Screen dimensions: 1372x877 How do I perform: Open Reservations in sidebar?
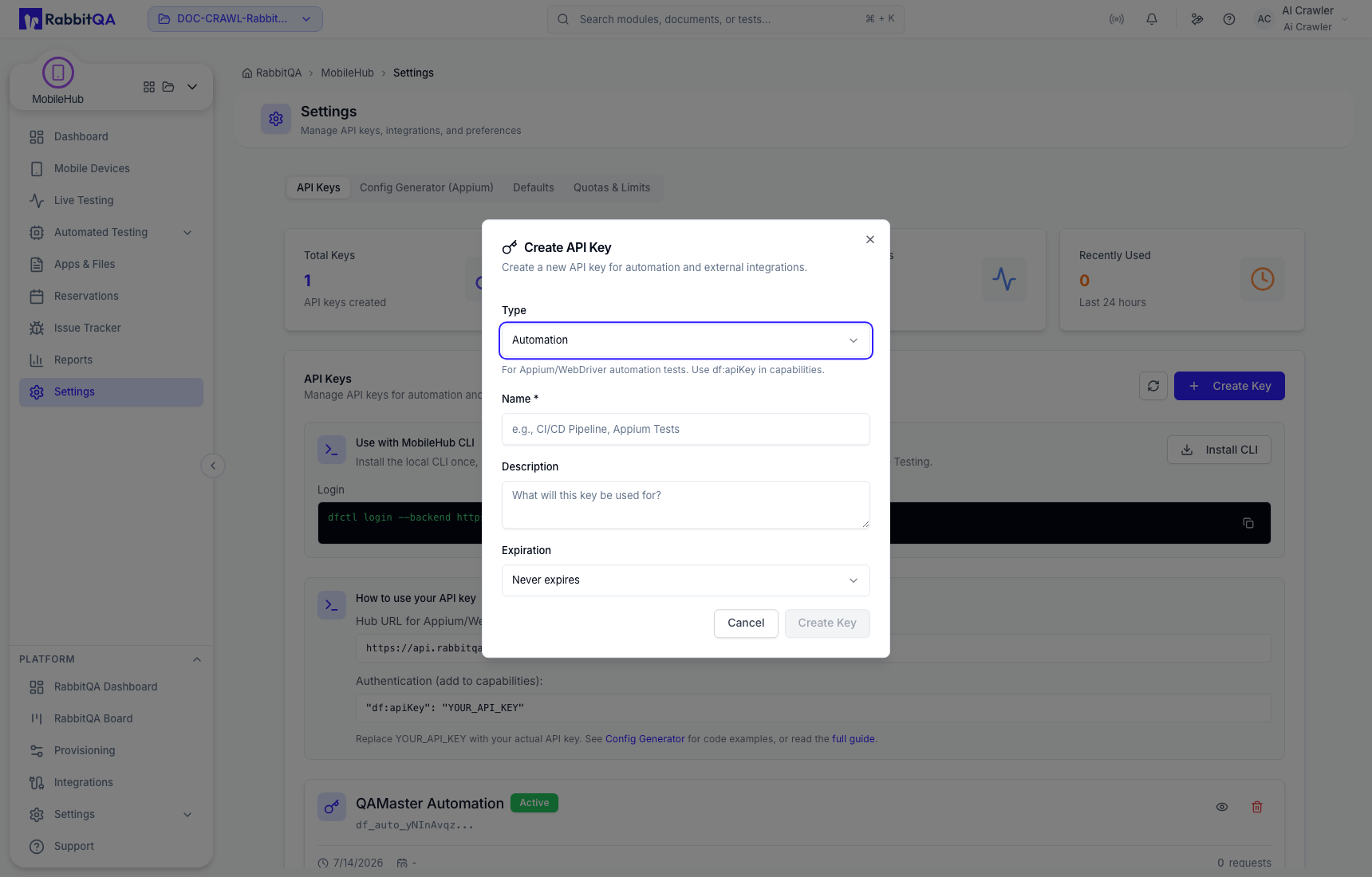pyautogui.click(x=112, y=296)
